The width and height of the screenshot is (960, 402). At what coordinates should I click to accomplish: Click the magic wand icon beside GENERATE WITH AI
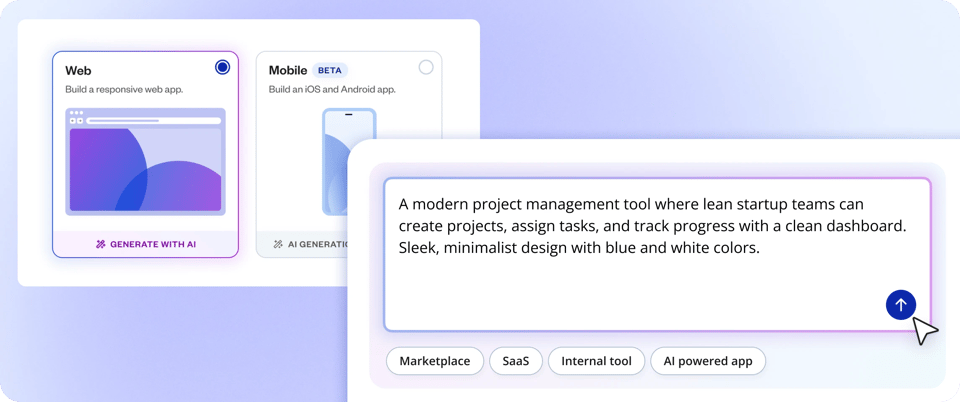pyautogui.click(x=100, y=244)
